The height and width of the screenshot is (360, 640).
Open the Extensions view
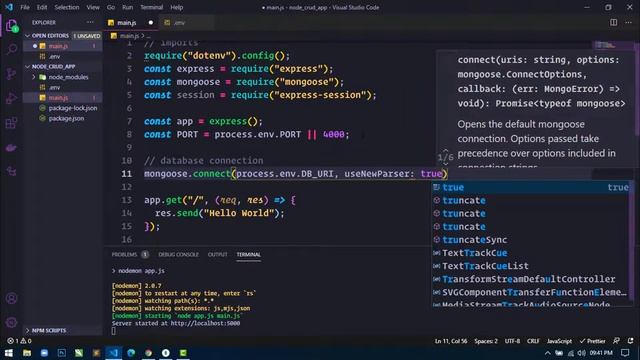point(12,123)
